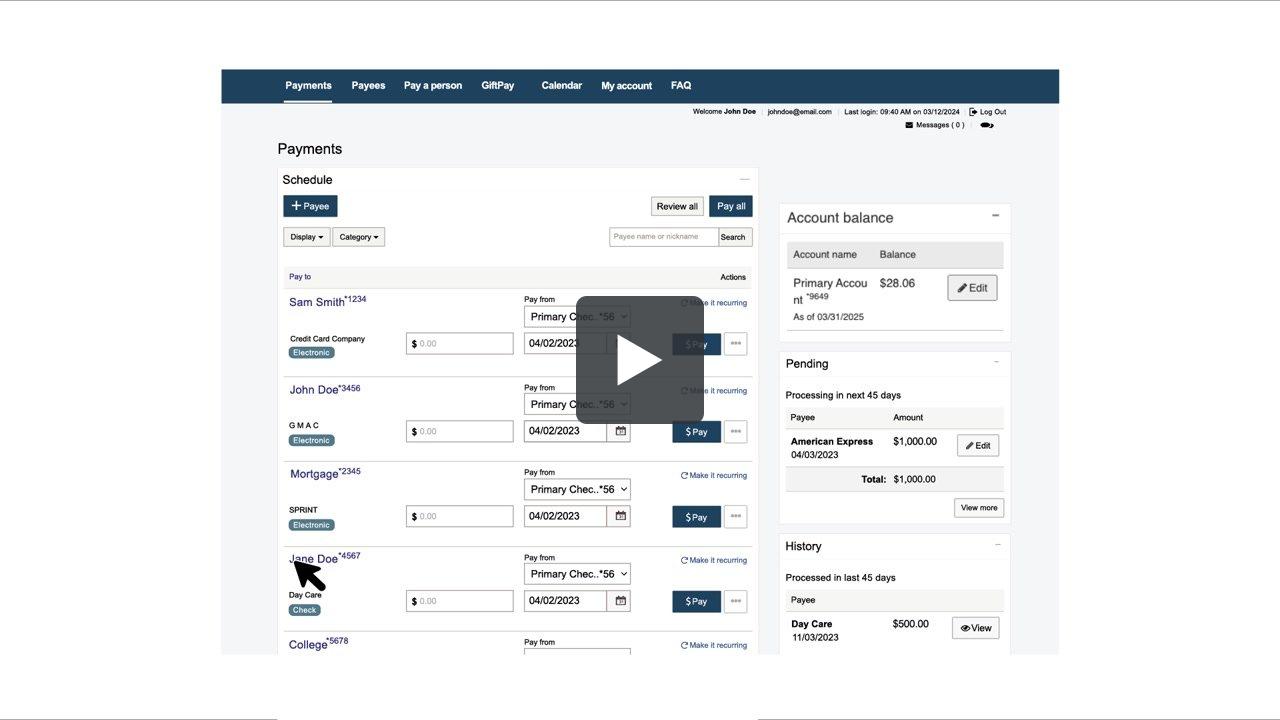Open the Messages envelope icon
The image size is (1280, 720).
point(910,124)
